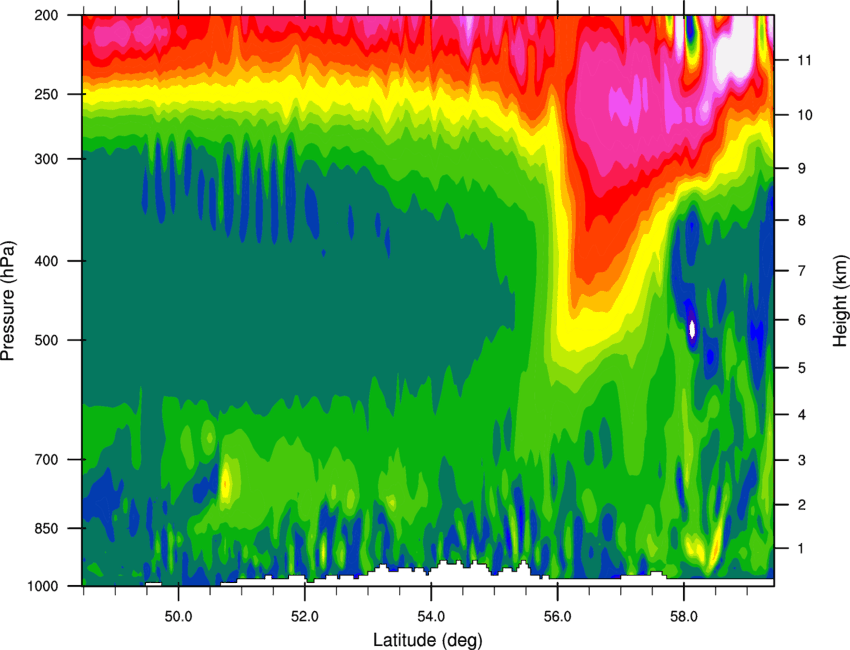Click the 58.0 latitude tick label
The height and width of the screenshot is (650, 850).
(x=684, y=616)
